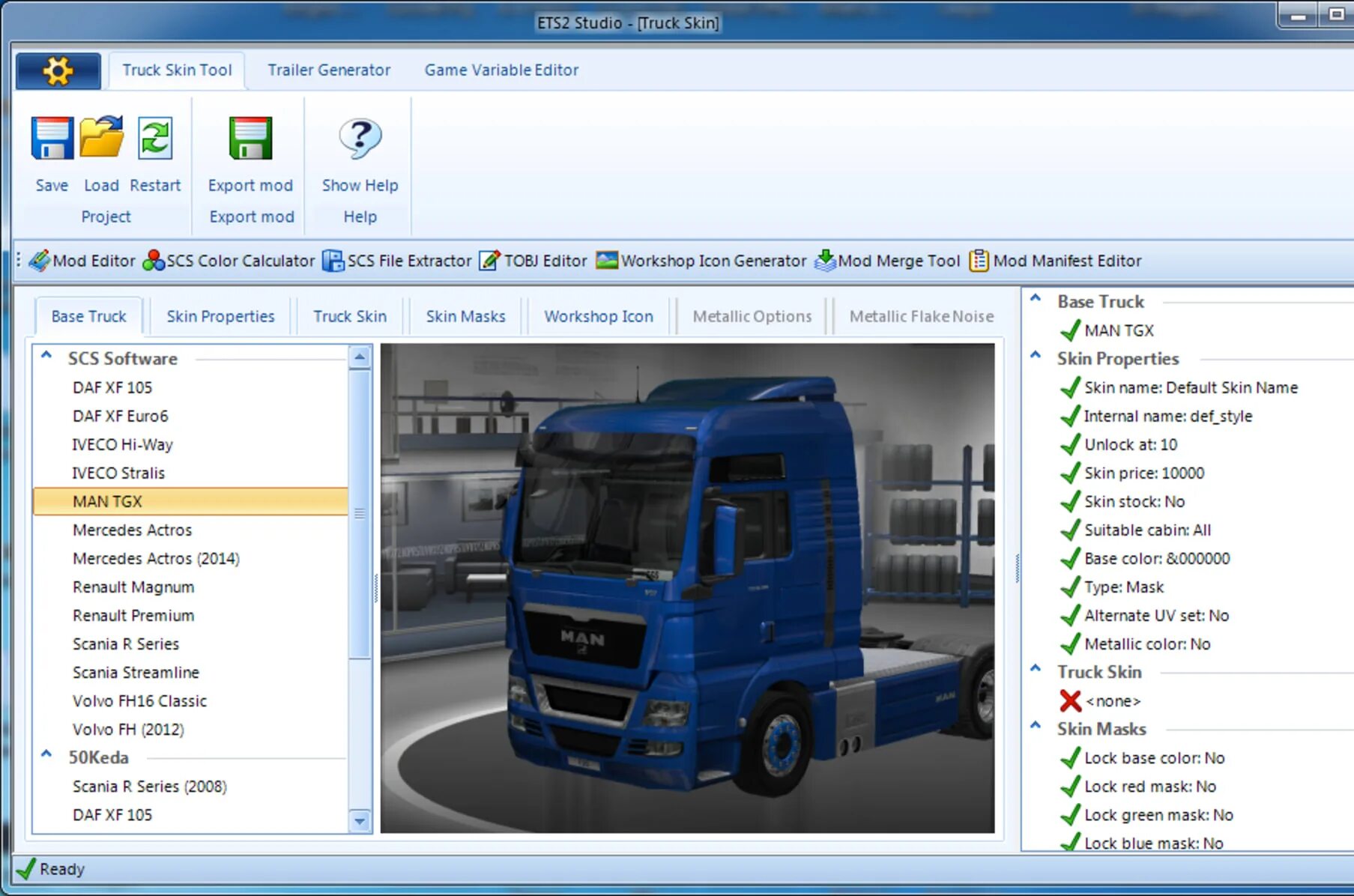
Task: Open the Workshop Icon tab
Action: (x=598, y=316)
